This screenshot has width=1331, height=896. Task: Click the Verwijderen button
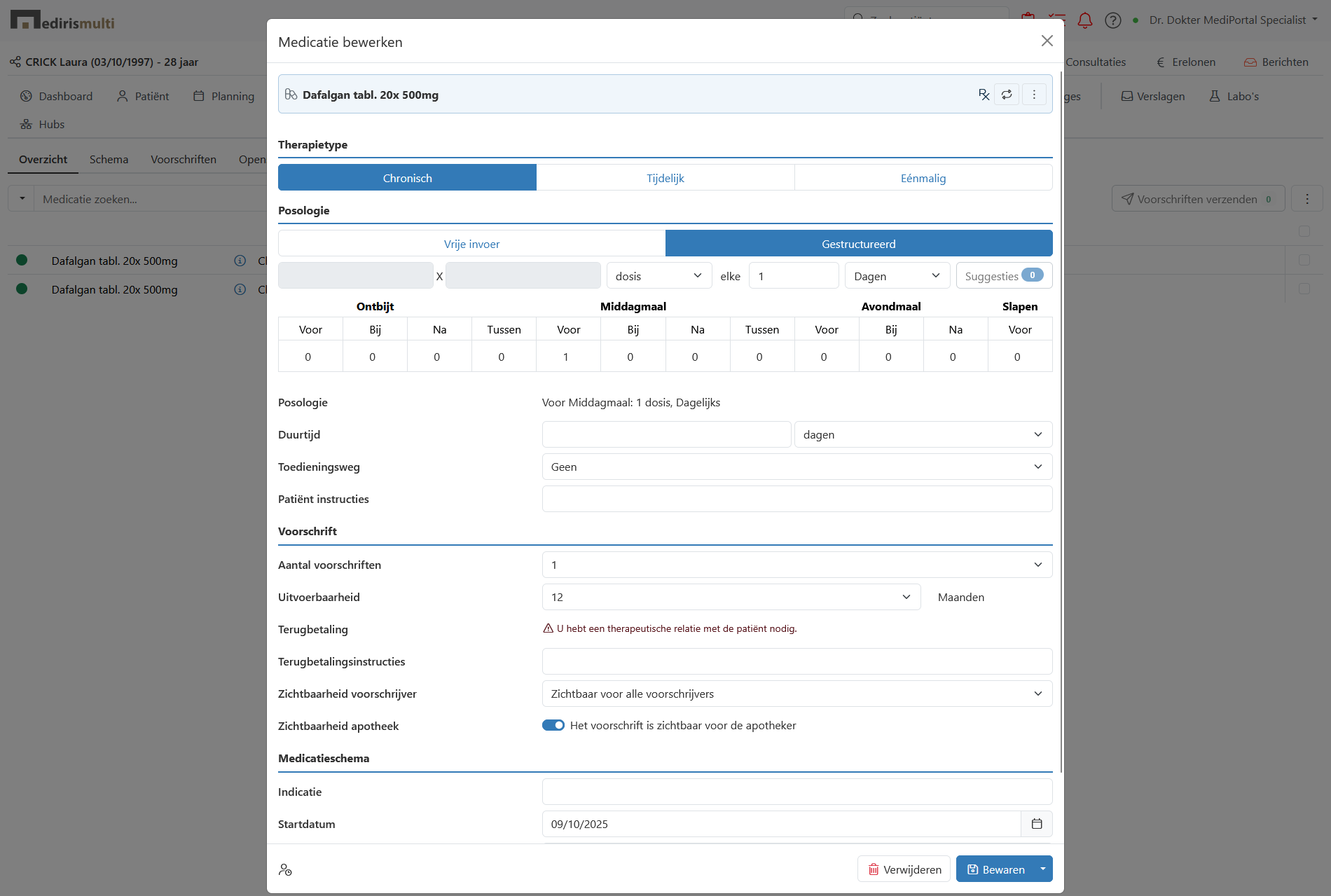[x=904, y=869]
